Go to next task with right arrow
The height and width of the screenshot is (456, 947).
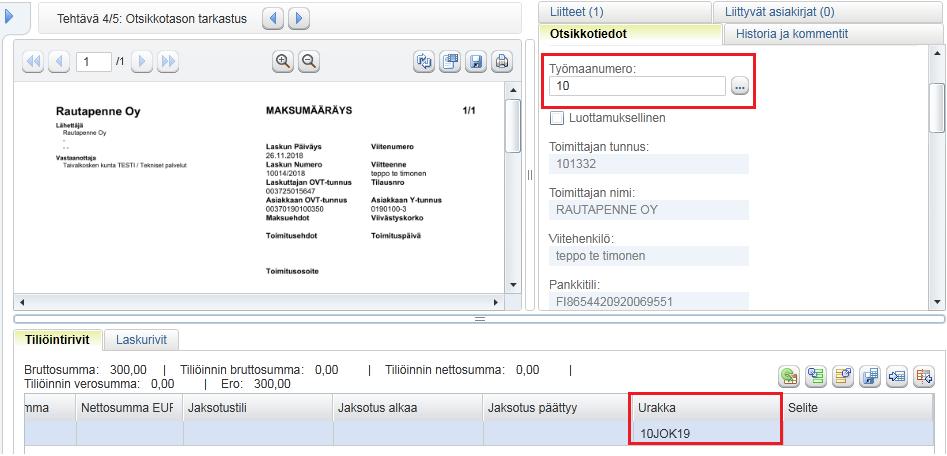pos(299,19)
